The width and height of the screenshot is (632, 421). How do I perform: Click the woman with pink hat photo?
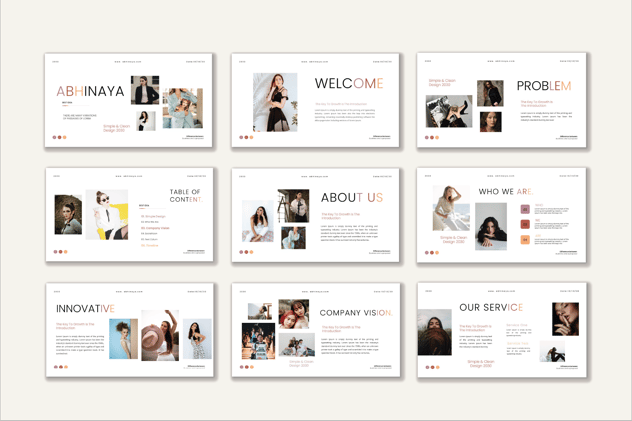(x=160, y=335)
